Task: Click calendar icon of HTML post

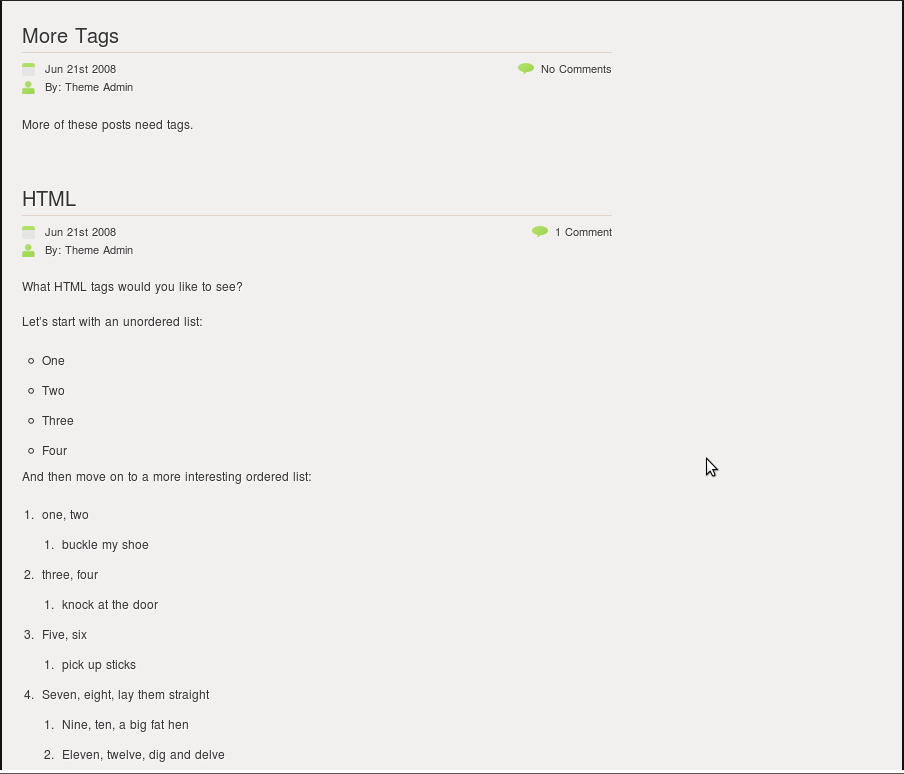Action: pyautogui.click(x=28, y=232)
